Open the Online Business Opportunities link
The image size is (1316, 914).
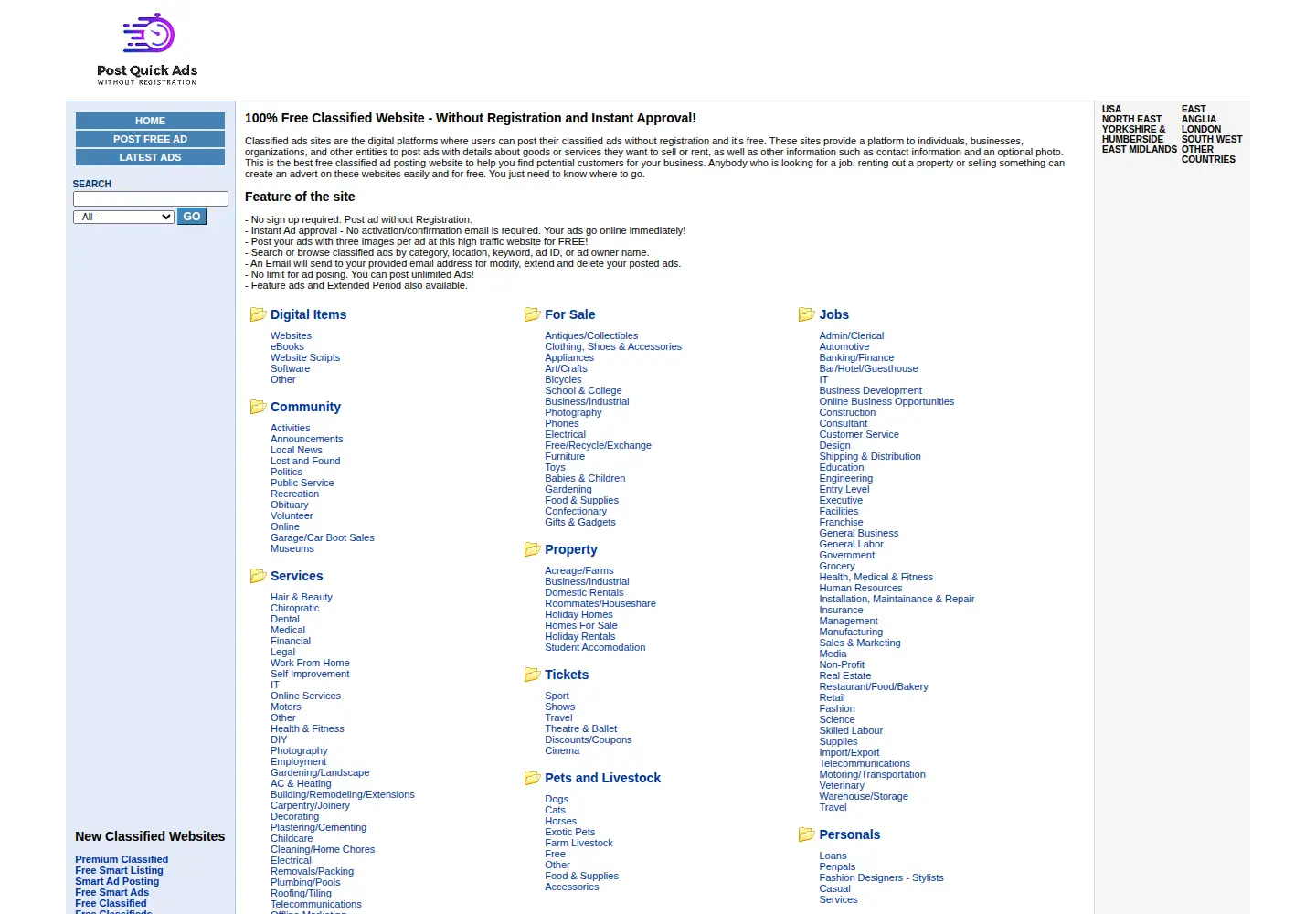tap(886, 401)
